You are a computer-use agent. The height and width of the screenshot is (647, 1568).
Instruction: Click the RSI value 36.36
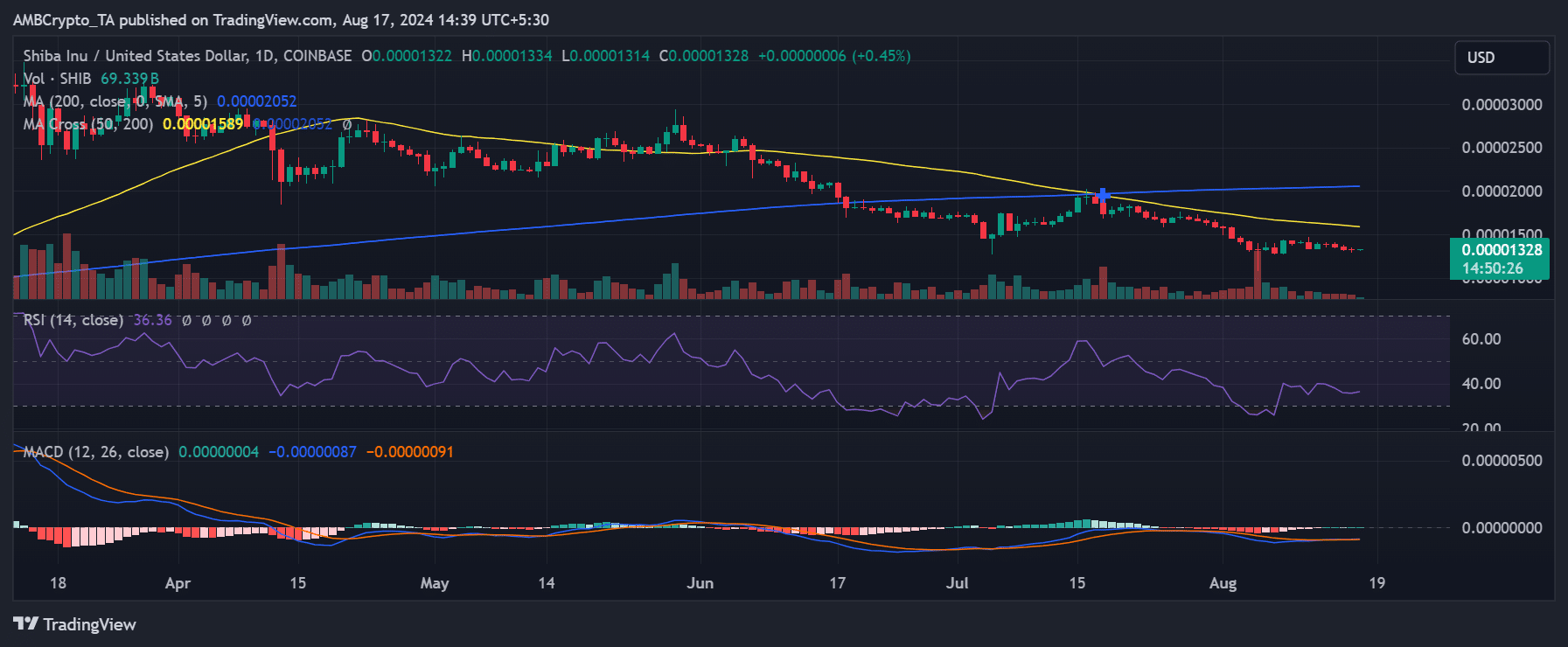point(152,320)
